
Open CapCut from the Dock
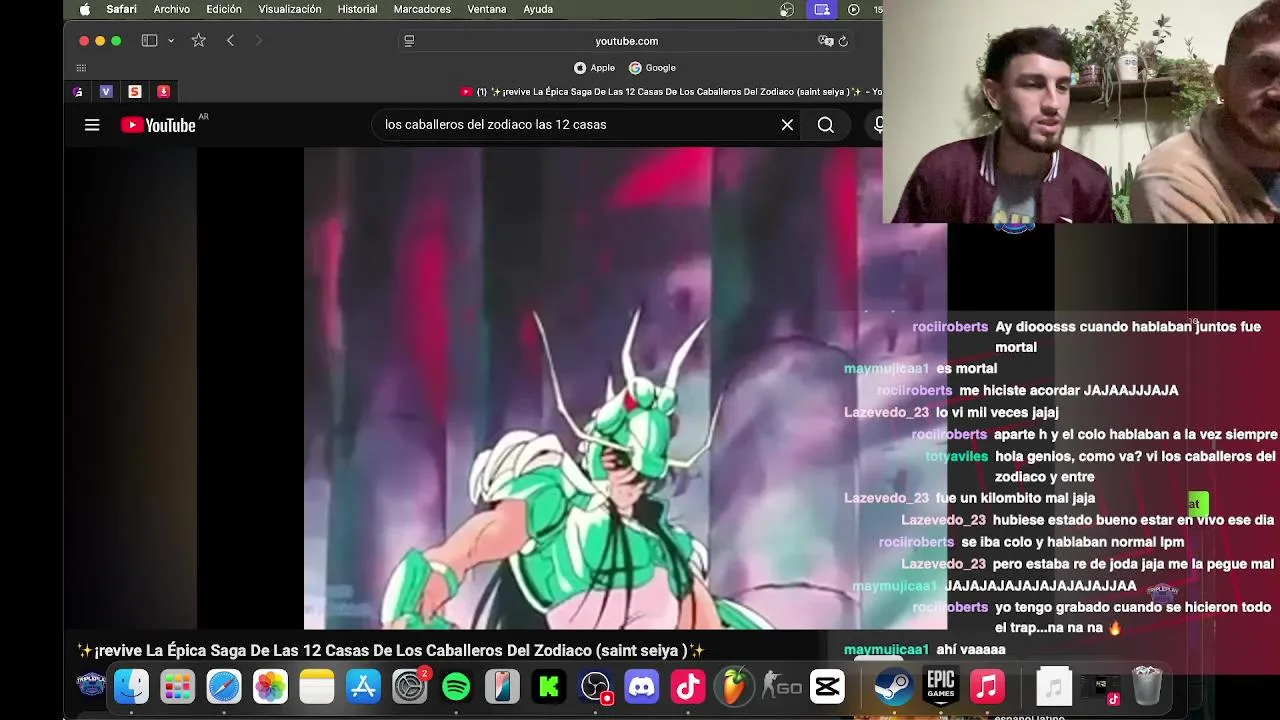coord(827,686)
